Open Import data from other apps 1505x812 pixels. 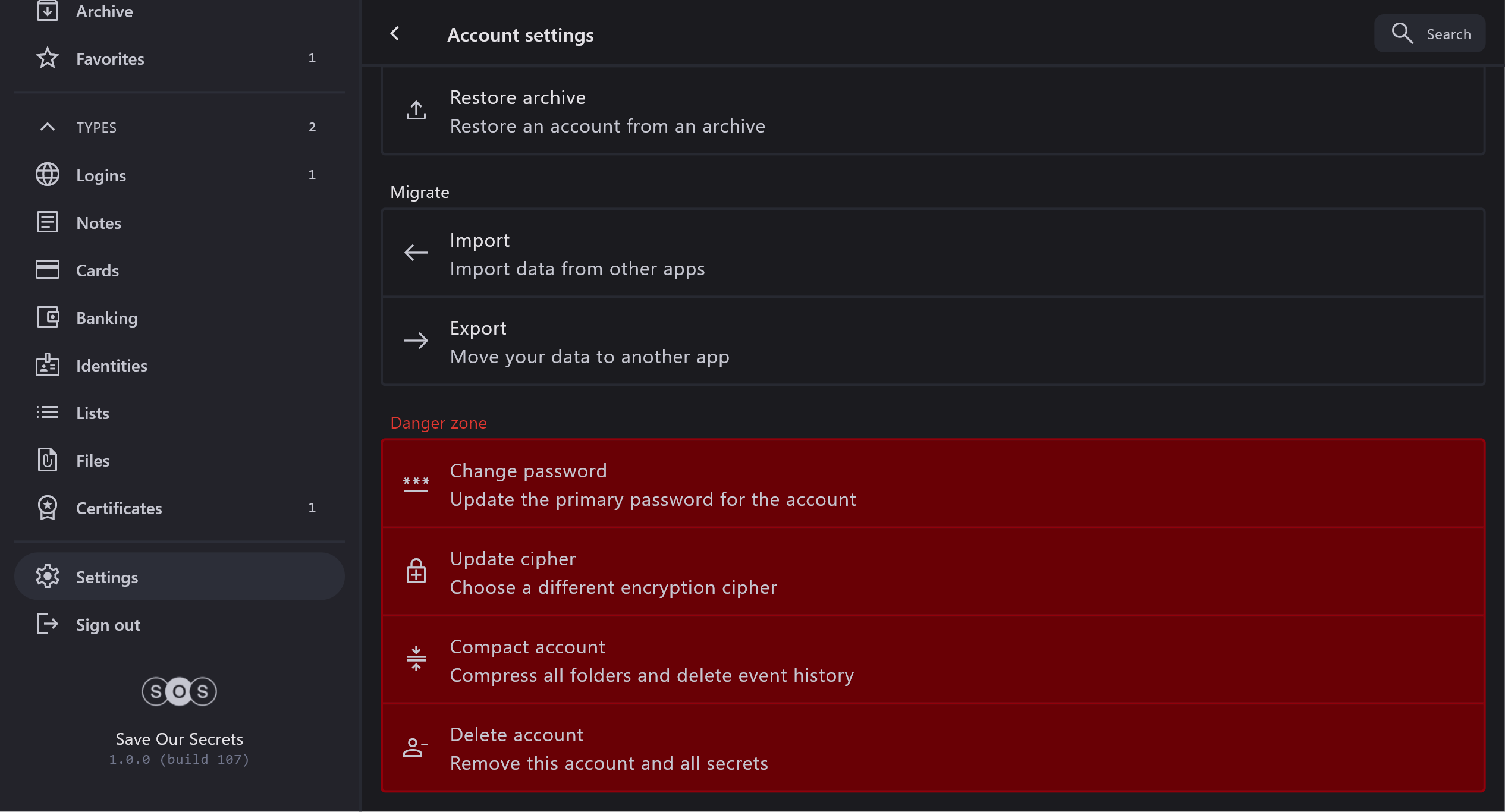[x=577, y=254]
